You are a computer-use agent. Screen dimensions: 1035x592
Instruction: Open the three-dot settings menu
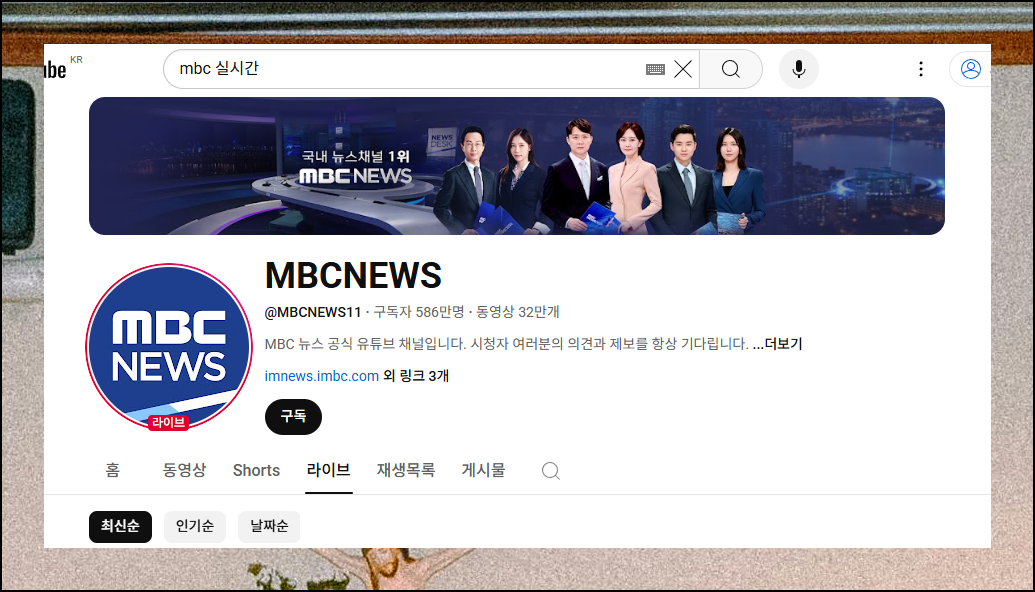pyautogui.click(x=921, y=69)
